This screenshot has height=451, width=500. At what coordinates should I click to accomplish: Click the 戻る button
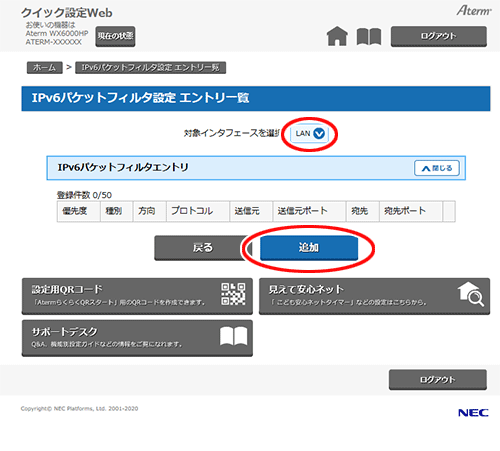[202, 248]
